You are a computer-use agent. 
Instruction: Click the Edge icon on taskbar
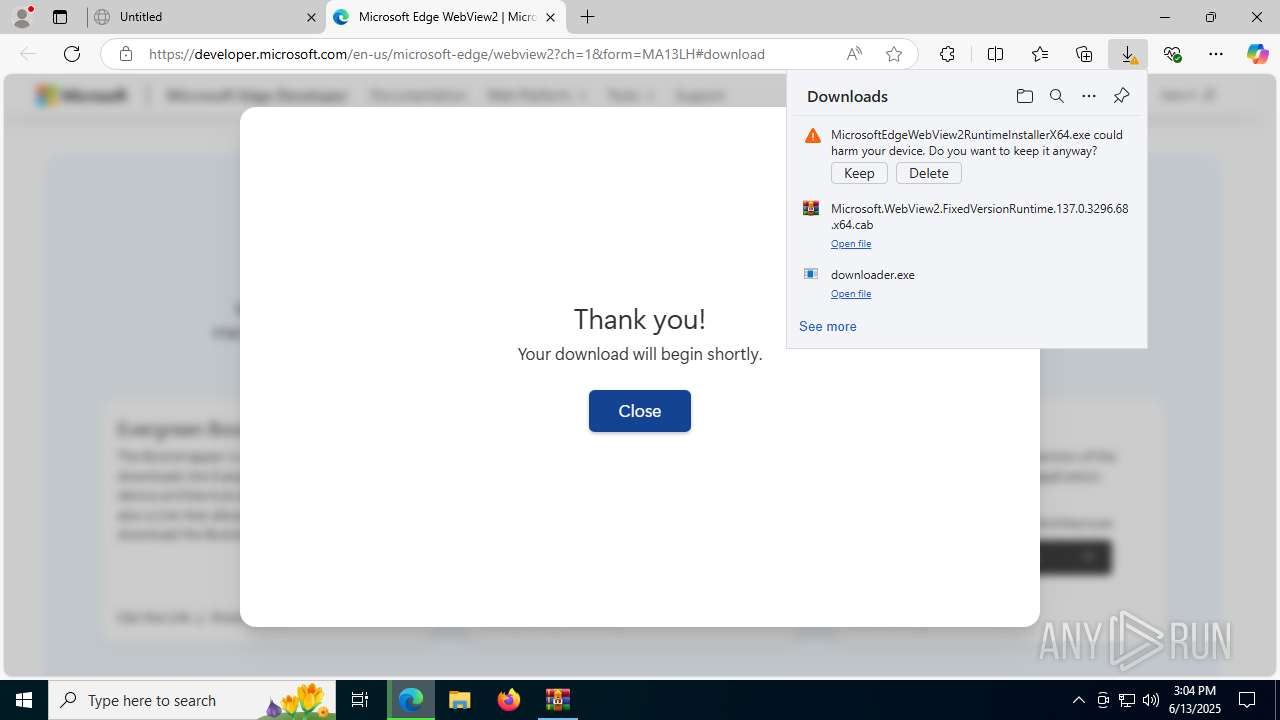coord(411,700)
